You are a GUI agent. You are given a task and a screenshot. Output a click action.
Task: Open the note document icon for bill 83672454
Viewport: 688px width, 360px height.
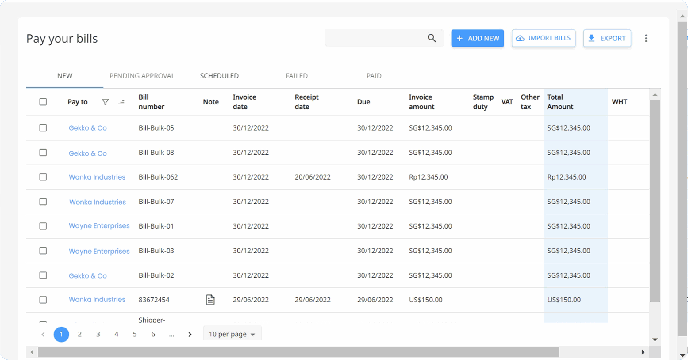[211, 299]
